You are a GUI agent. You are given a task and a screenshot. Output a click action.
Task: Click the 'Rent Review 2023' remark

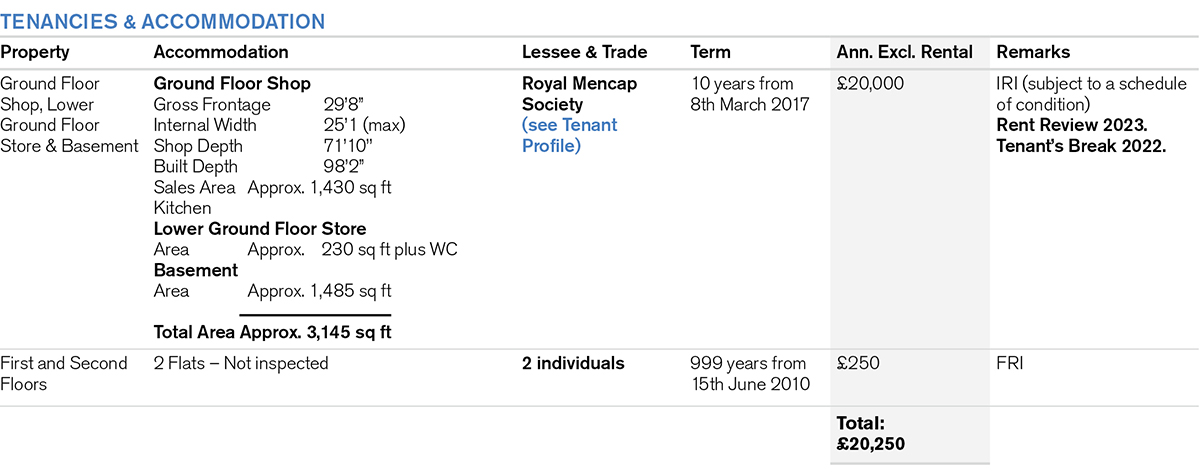(1070, 125)
